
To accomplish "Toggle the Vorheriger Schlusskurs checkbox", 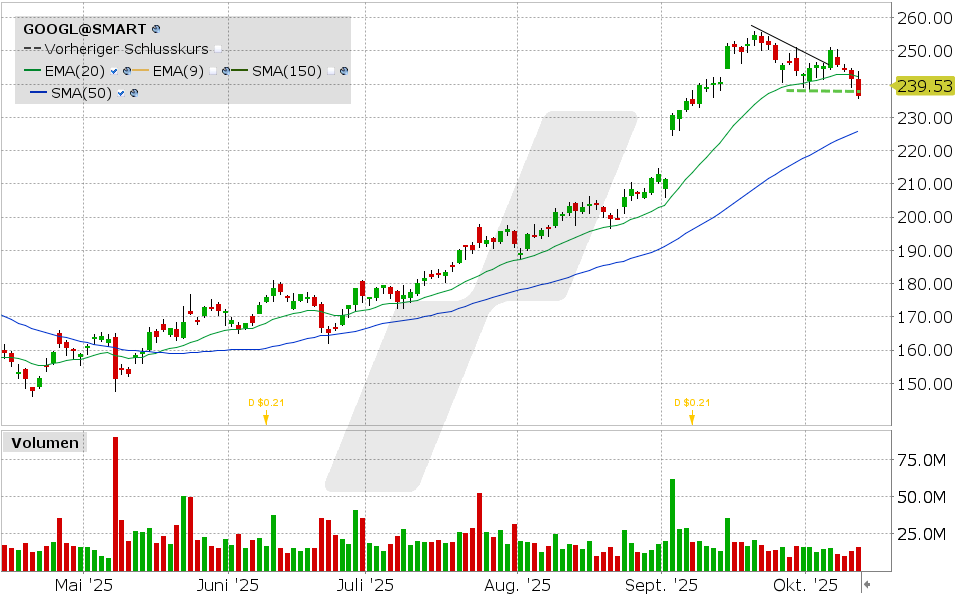I will click(218, 49).
